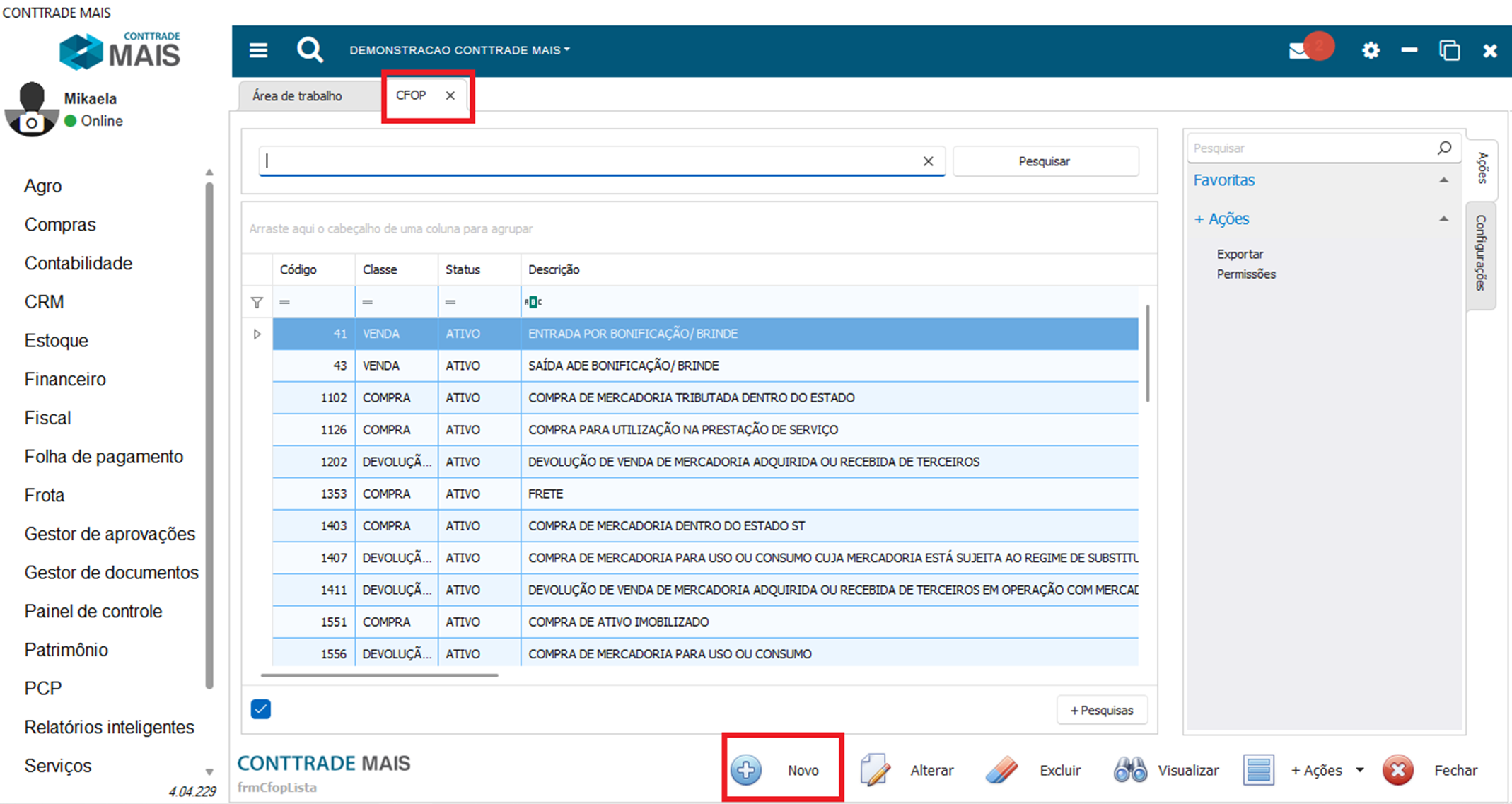Image resolution: width=1512 pixels, height=804 pixels.
Task: Click the Excluir eraser icon
Action: point(1001,770)
